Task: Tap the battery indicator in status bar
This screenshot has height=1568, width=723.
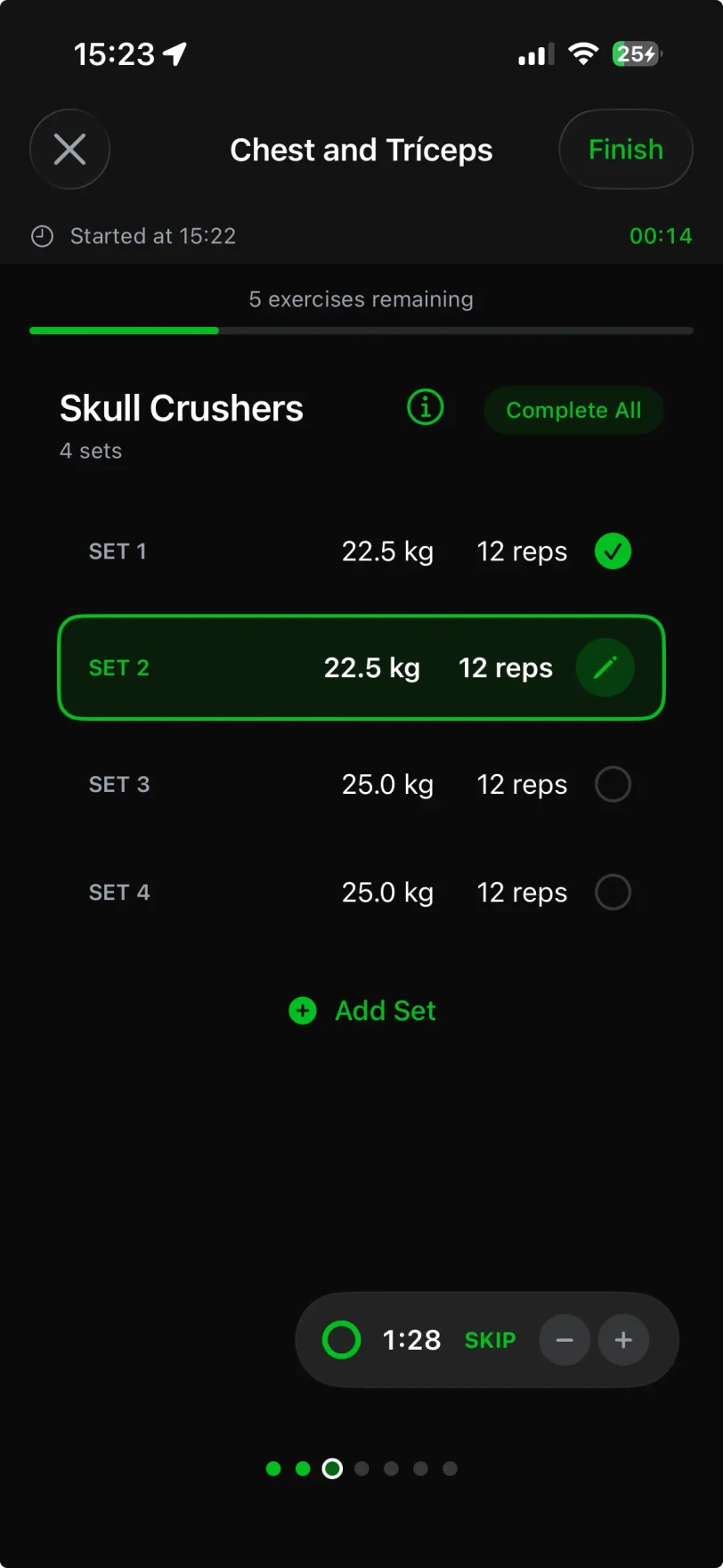Action: [x=637, y=54]
